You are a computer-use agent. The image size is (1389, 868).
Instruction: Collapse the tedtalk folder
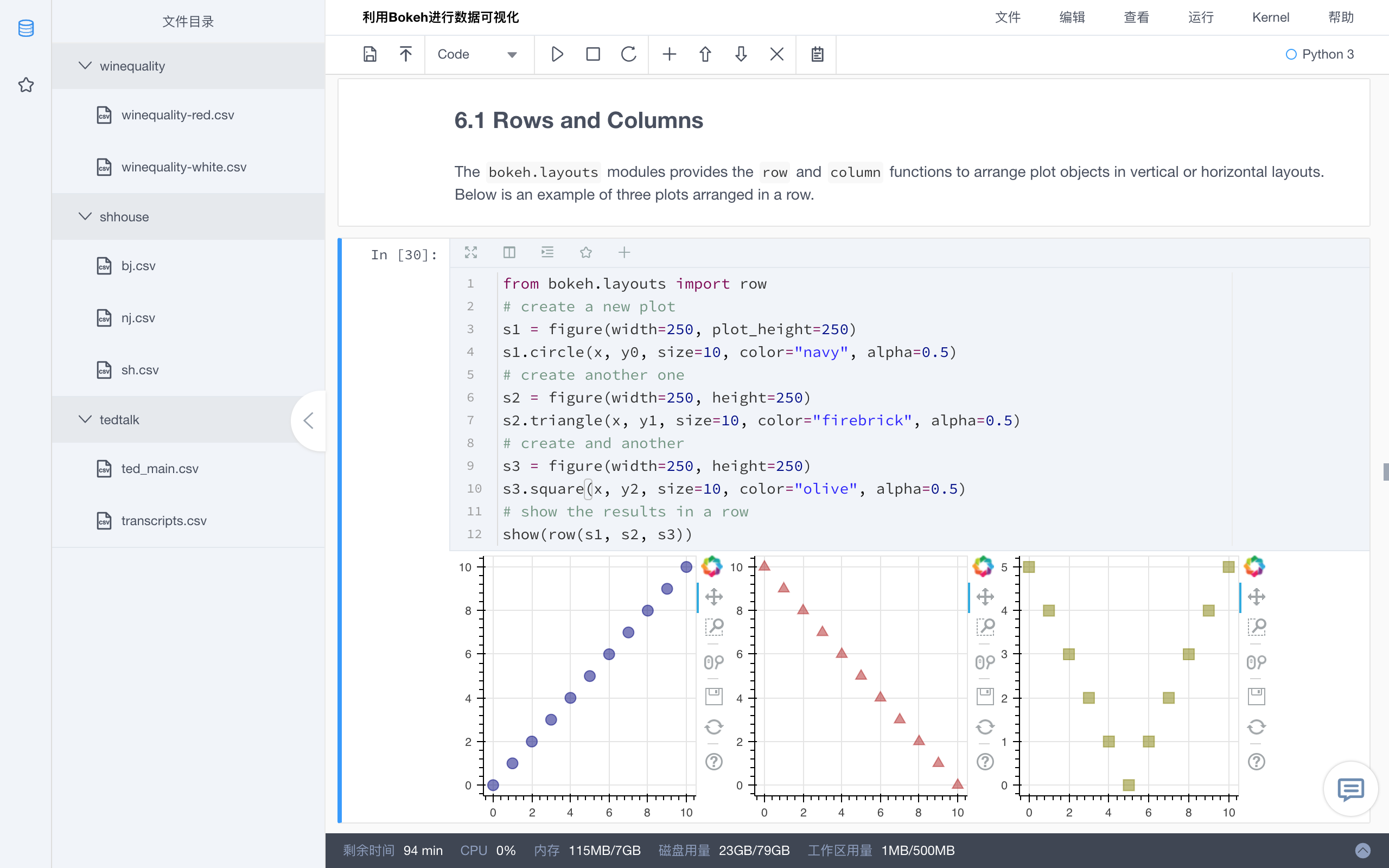[x=85, y=420]
